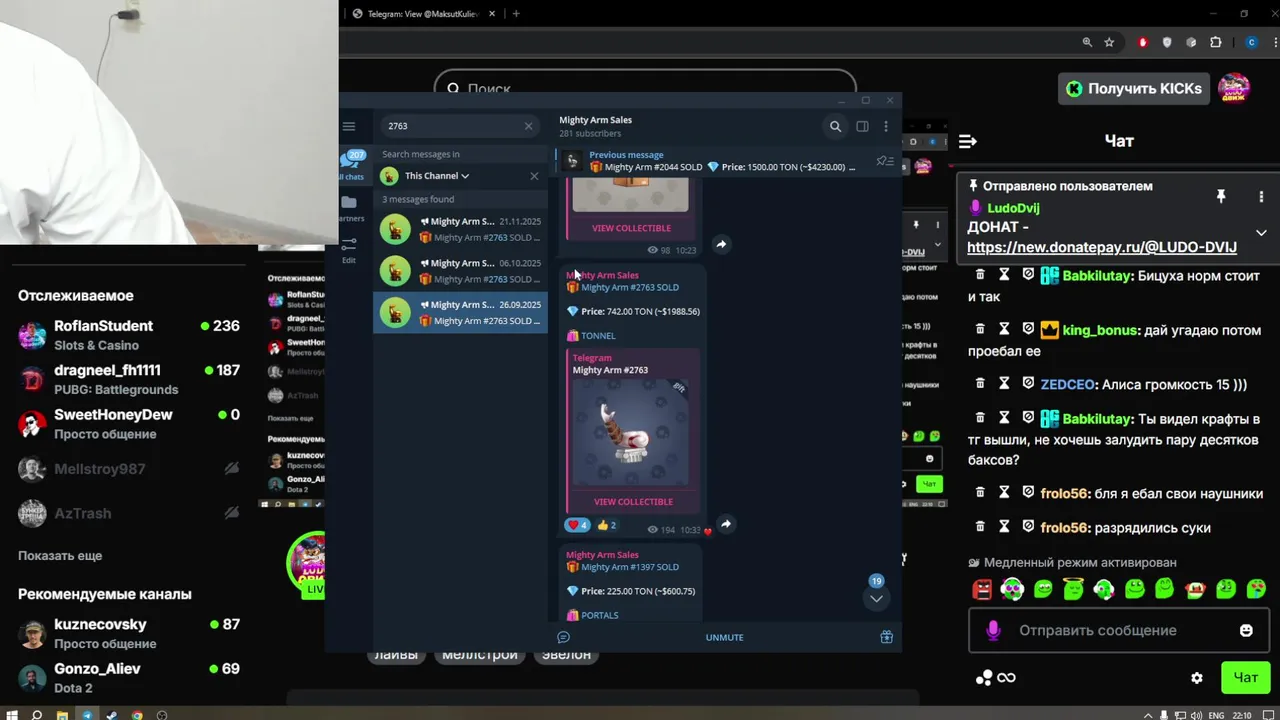
Task: Open LUDO profile avatar on Kick
Action: coord(1234,88)
